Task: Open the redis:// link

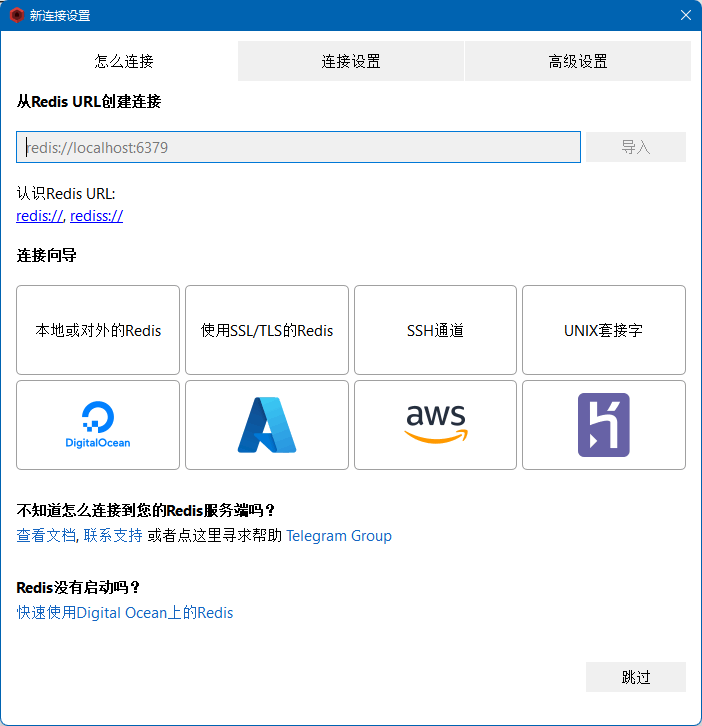Action: point(39,216)
